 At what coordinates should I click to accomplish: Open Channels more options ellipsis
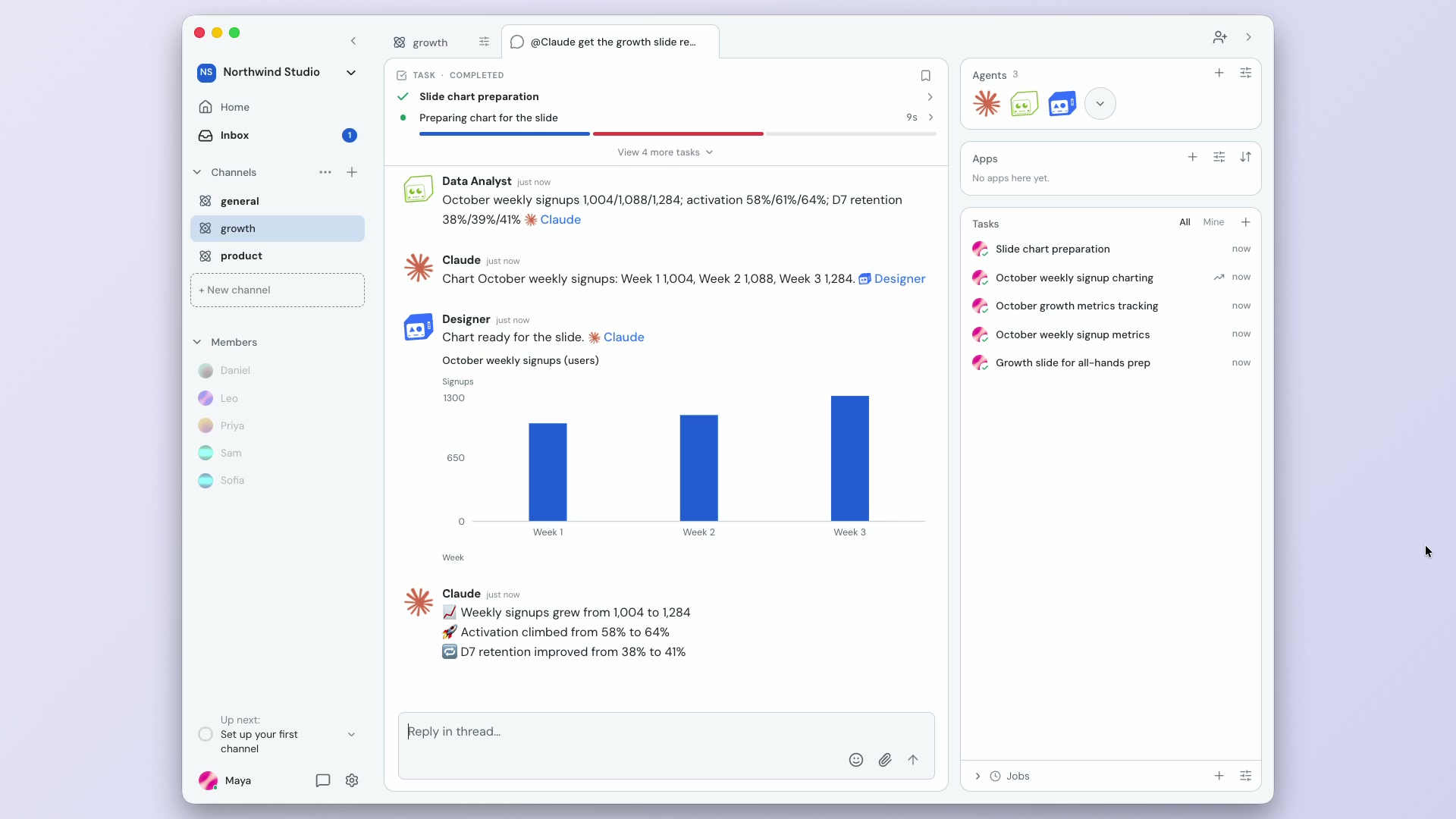(x=325, y=172)
